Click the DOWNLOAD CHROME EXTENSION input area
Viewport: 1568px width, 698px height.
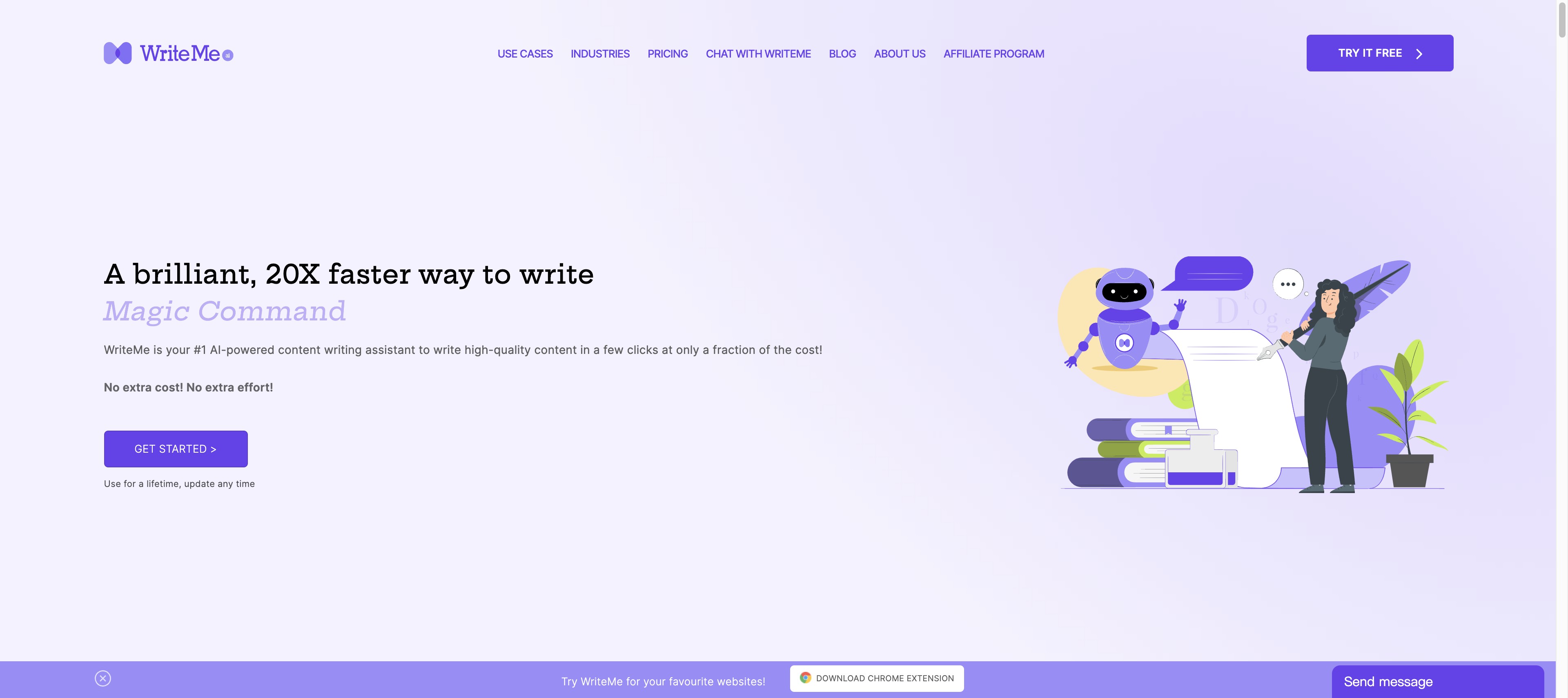click(877, 679)
